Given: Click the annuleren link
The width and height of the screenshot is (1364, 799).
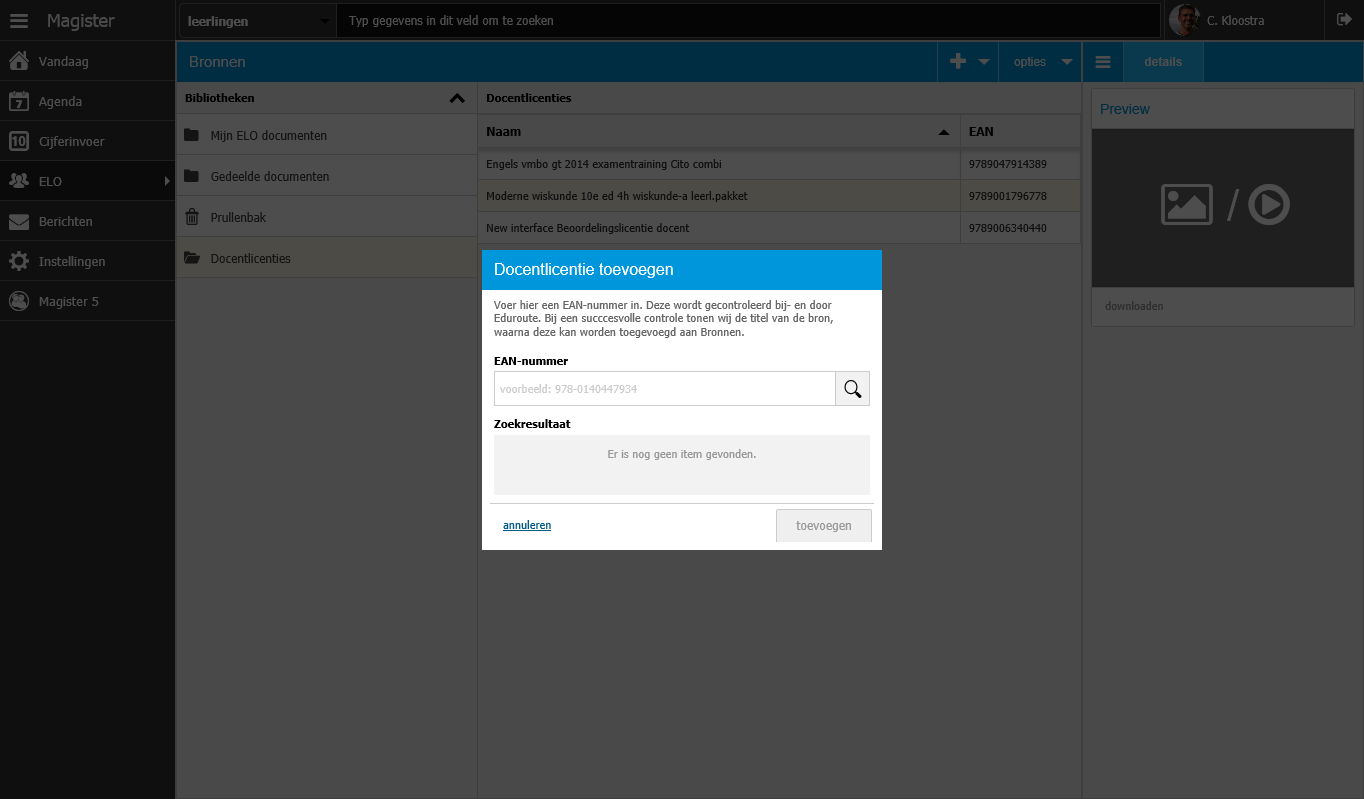Looking at the screenshot, I should coord(527,525).
